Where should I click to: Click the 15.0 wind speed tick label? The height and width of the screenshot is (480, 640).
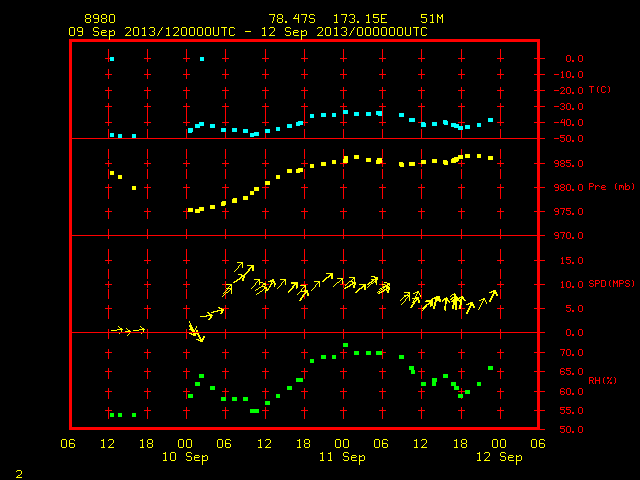coord(572,260)
